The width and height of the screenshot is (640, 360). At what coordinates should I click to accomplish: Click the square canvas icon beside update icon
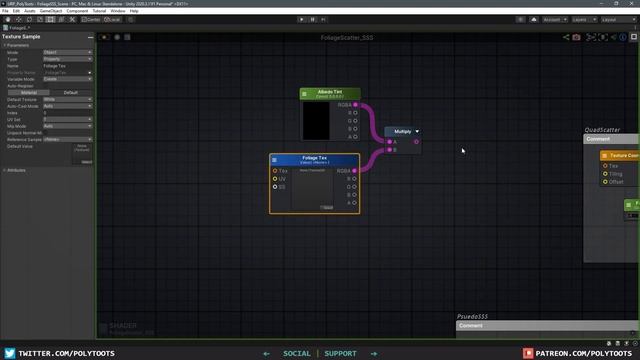tap(127, 37)
